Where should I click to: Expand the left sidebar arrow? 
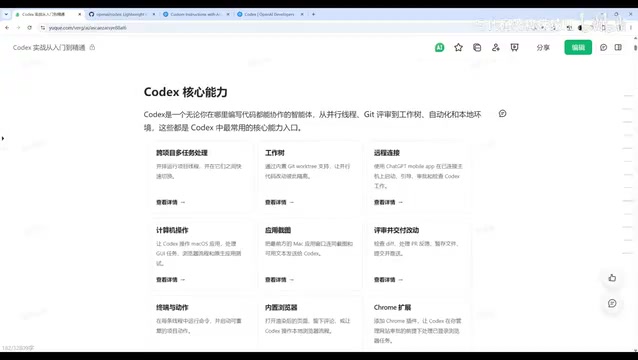(x=3, y=138)
